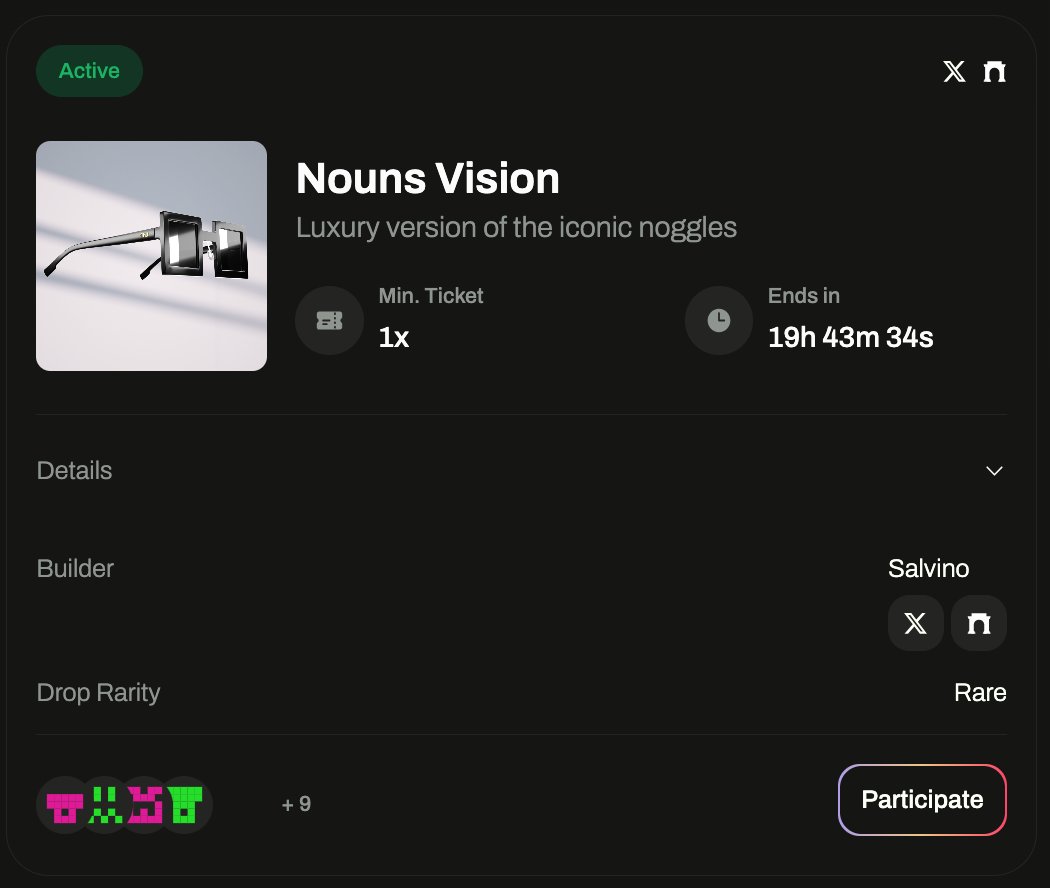The width and height of the screenshot is (1050, 888).
Task: Click the Participate button
Action: tap(922, 800)
